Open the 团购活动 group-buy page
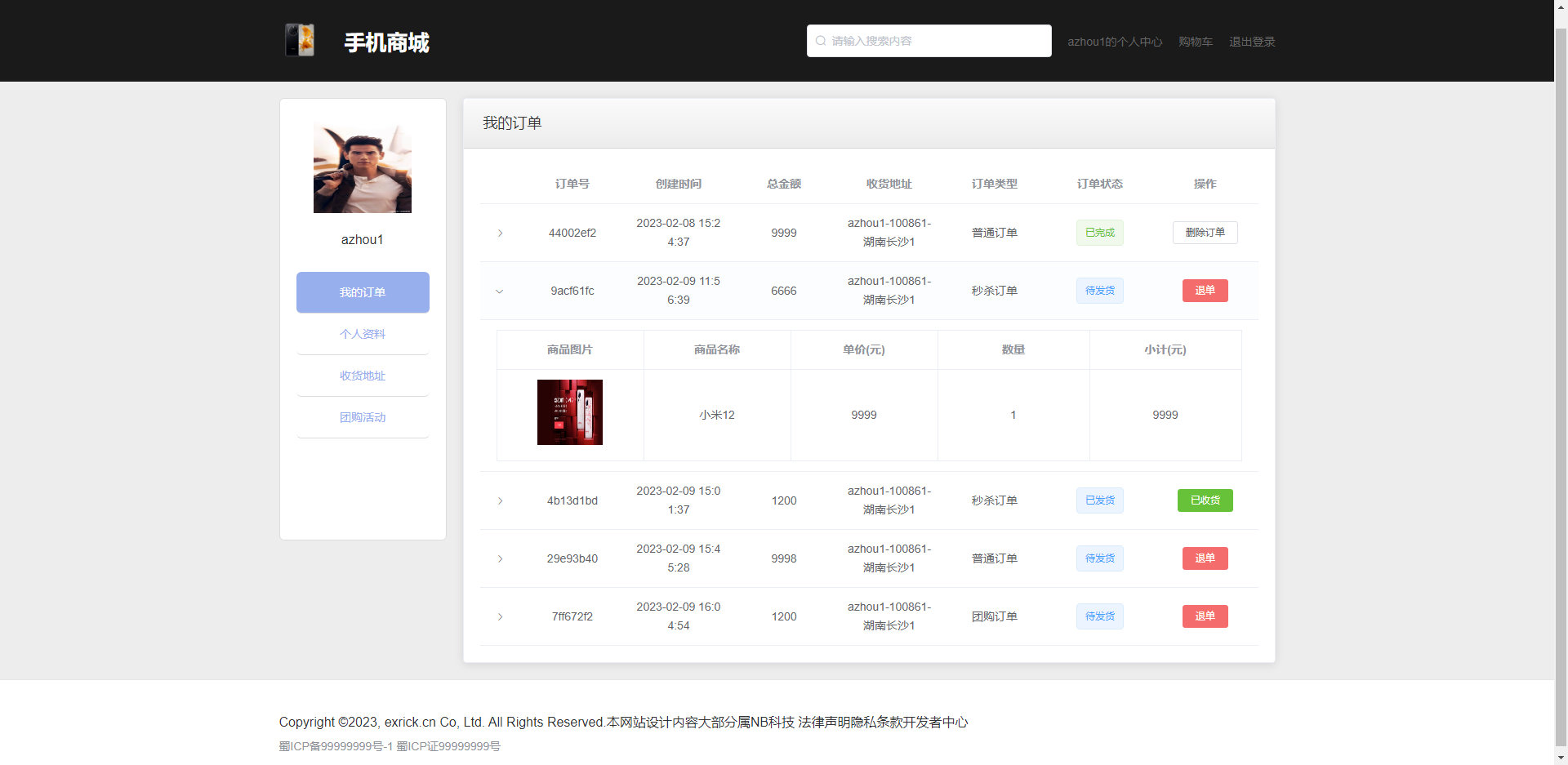Image resolution: width=1568 pixels, height=765 pixels. pyautogui.click(x=362, y=417)
